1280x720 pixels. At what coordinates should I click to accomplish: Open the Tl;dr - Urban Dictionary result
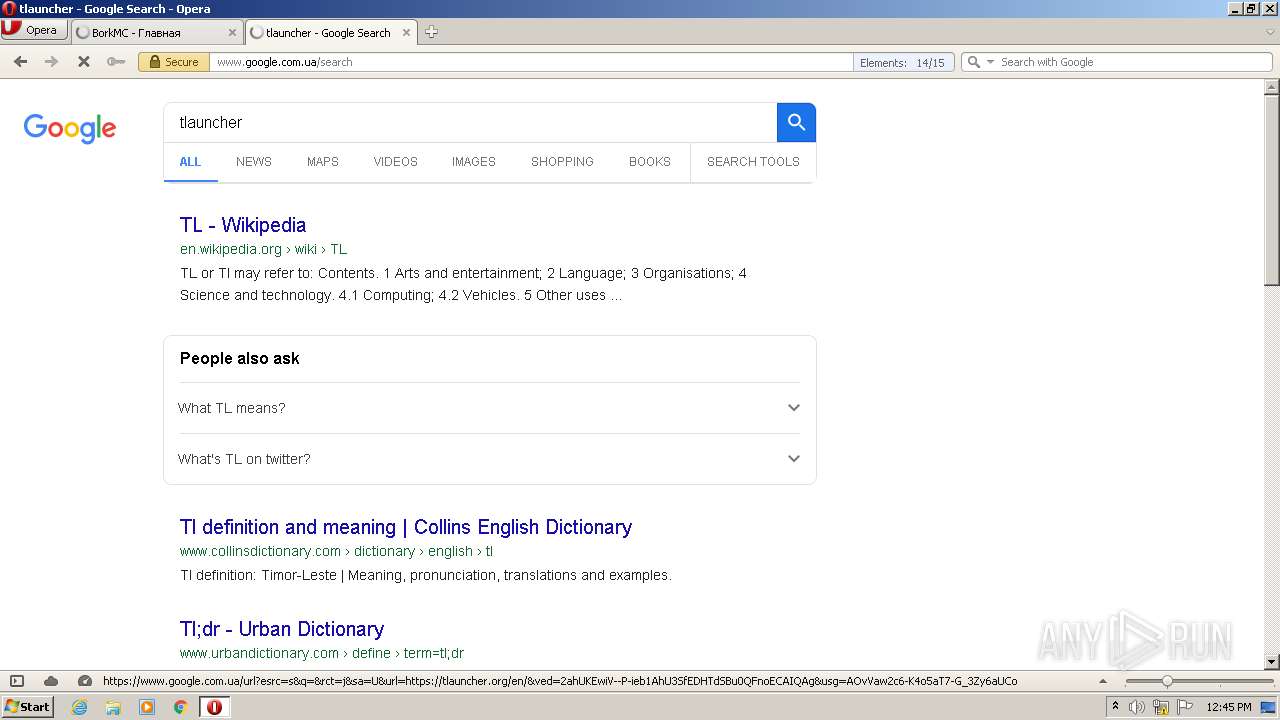coord(282,629)
